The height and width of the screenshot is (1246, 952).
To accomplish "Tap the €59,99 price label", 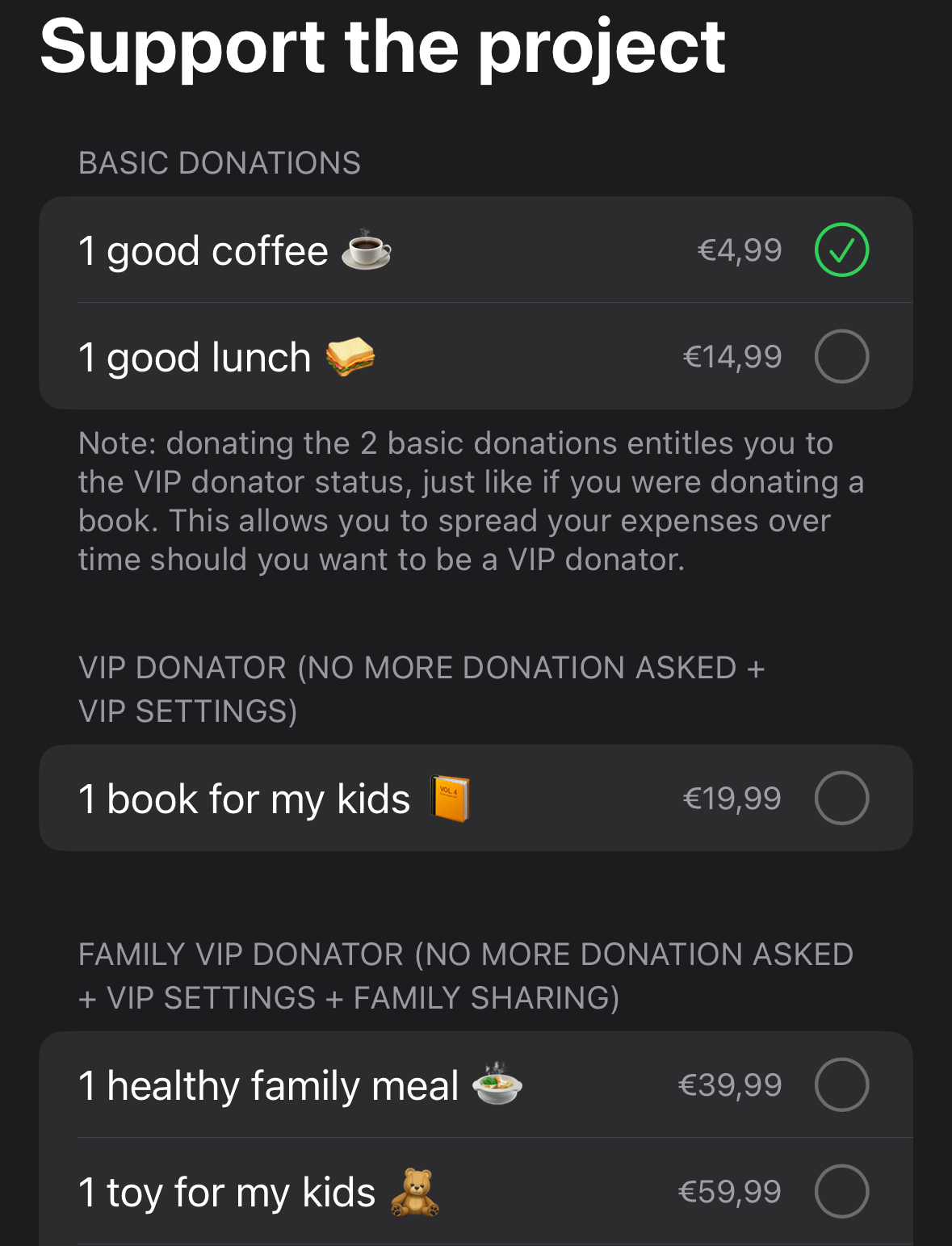I will pyautogui.click(x=730, y=1192).
